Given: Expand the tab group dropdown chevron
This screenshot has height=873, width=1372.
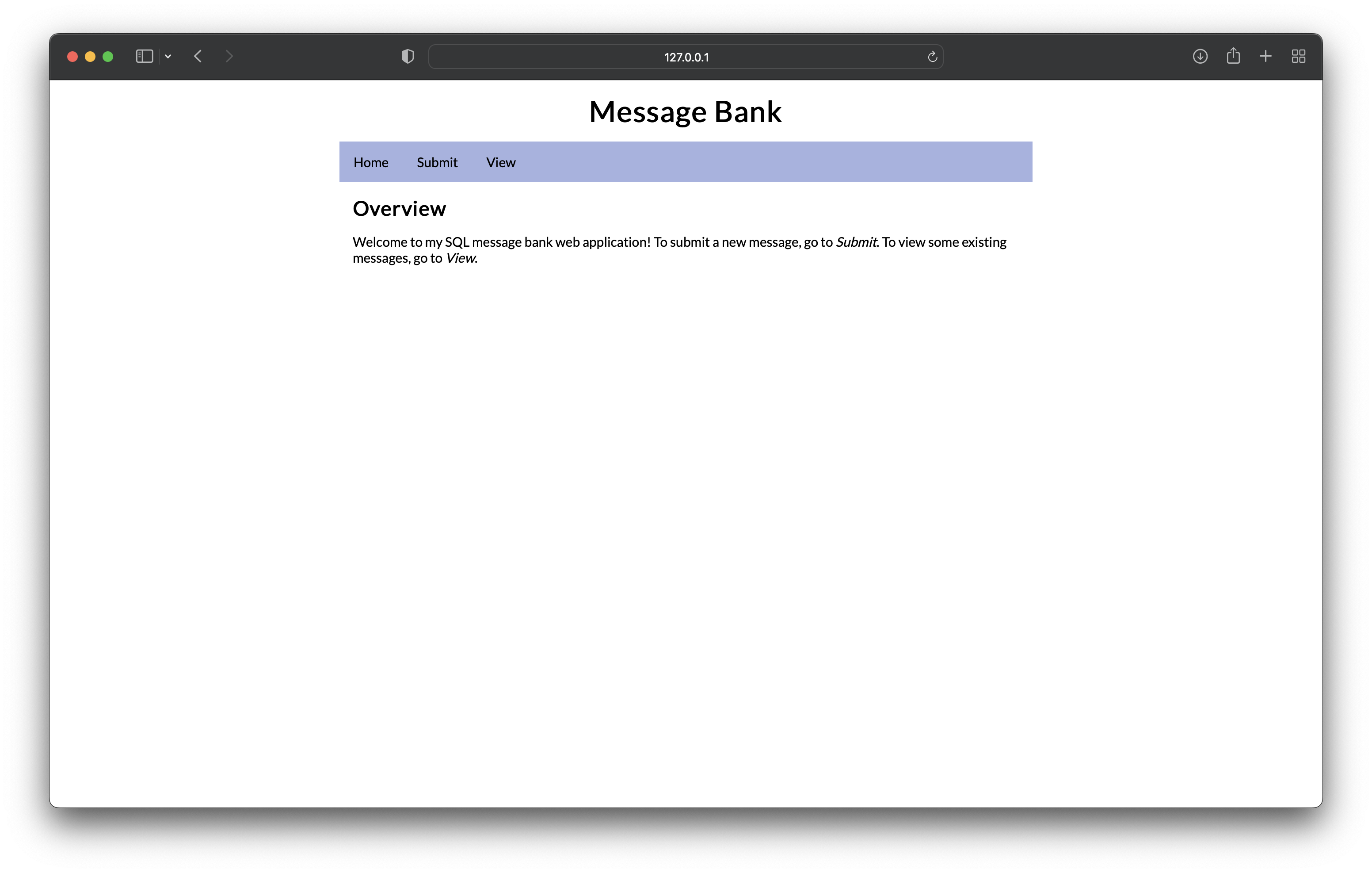Looking at the screenshot, I should coord(168,57).
